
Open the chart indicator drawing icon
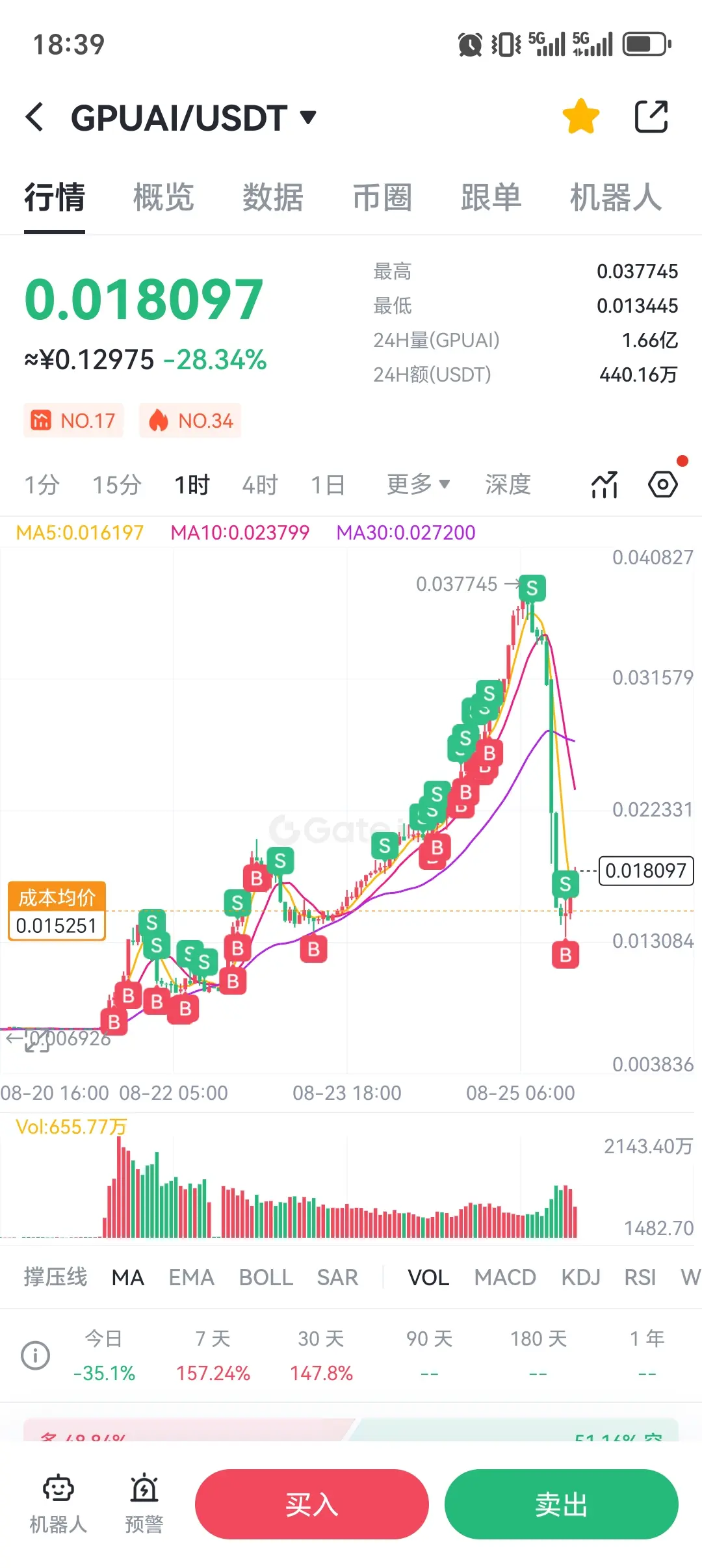coord(604,485)
